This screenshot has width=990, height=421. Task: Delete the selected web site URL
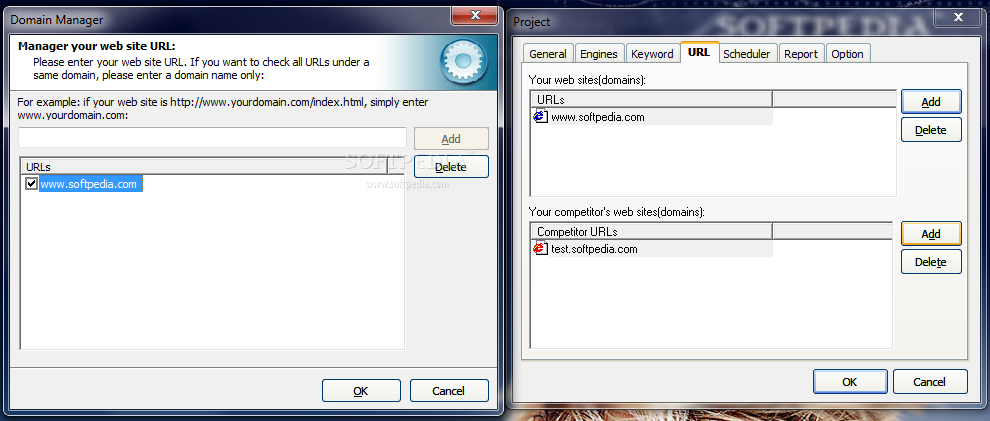[x=931, y=129]
